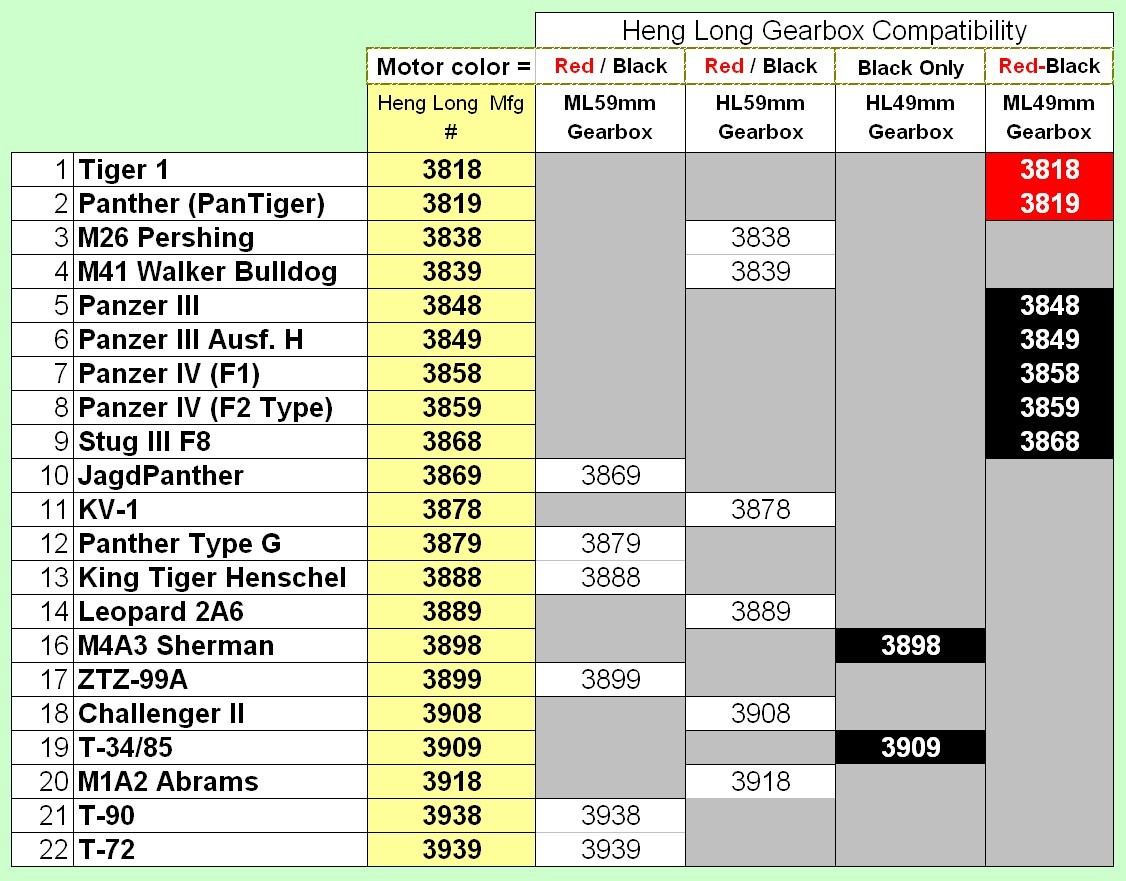
Task: Select the Motor color = header cell
Action: tap(451, 67)
